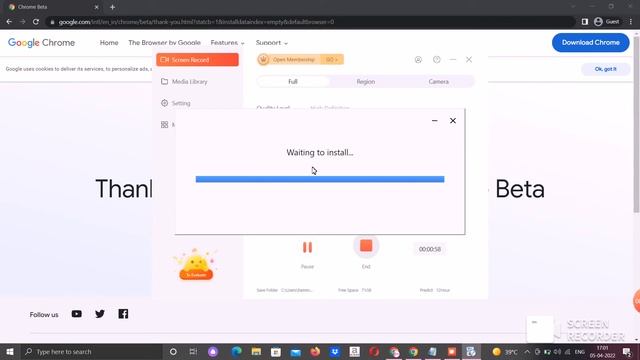Open the taskbar clock showing 17:01
This screenshot has height=360, width=640.
602,351
